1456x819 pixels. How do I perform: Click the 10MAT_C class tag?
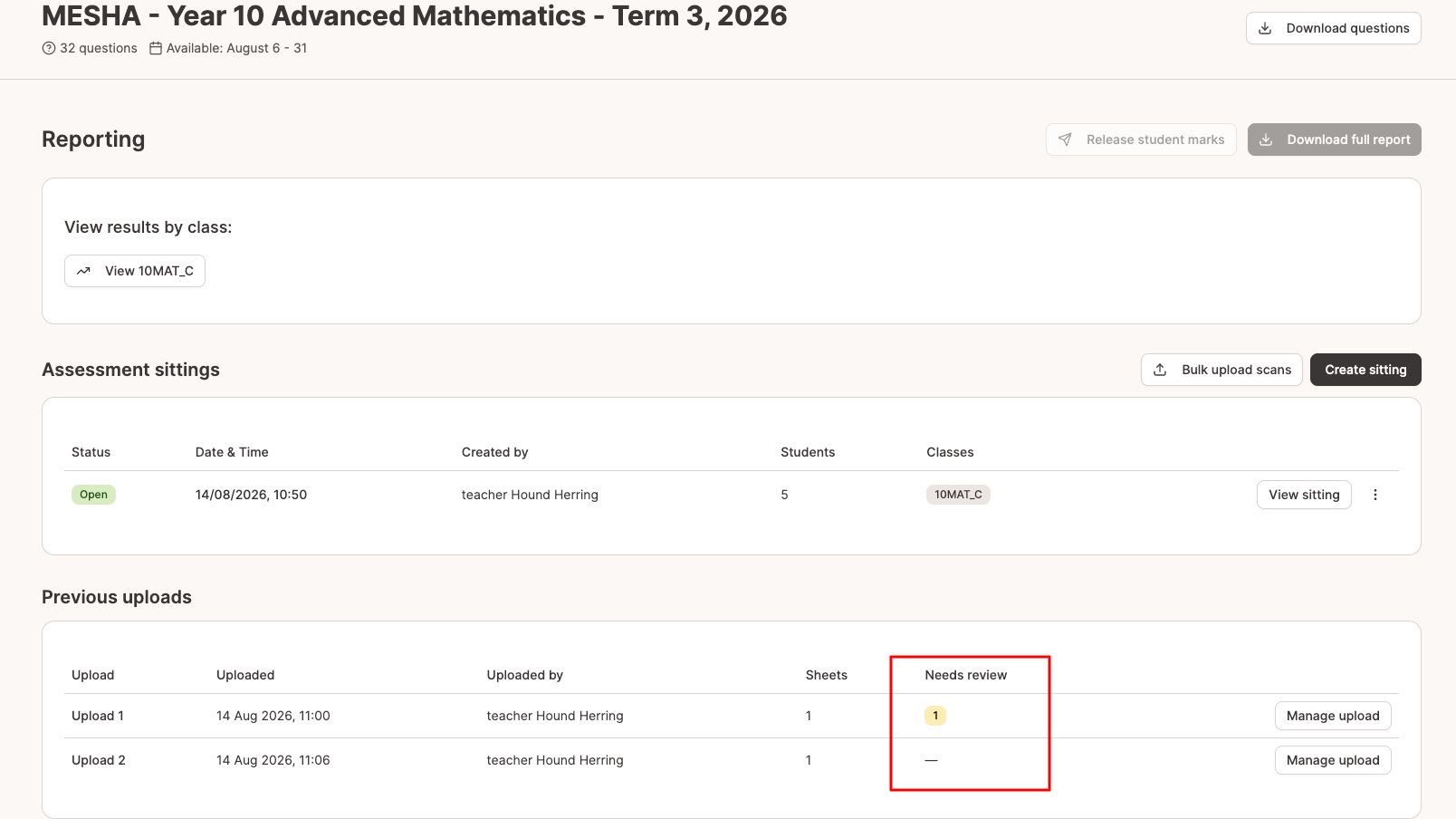click(x=958, y=495)
